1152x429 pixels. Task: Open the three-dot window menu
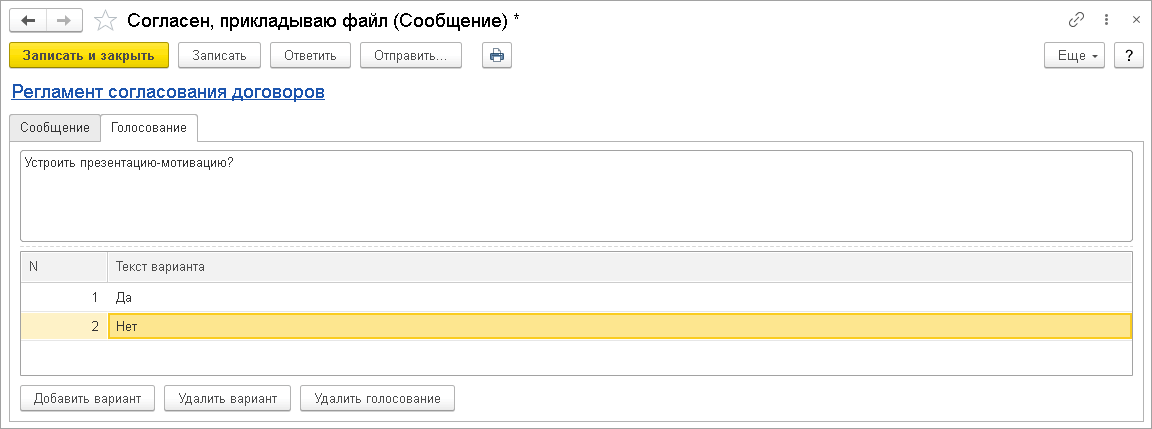pos(1106,21)
